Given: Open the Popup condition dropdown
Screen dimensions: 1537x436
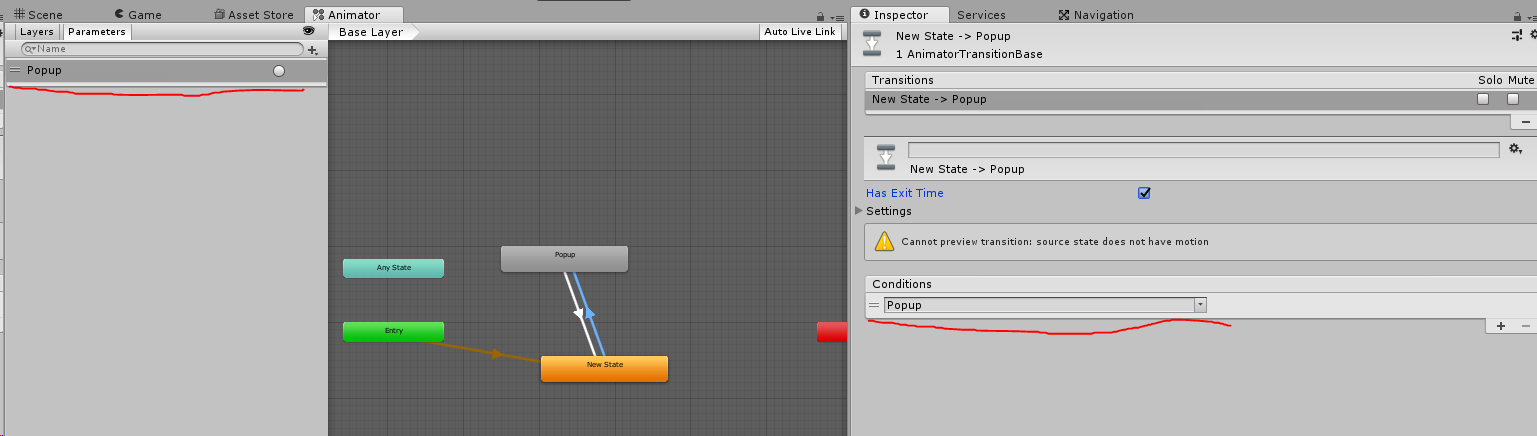Looking at the screenshot, I should click(1045, 305).
